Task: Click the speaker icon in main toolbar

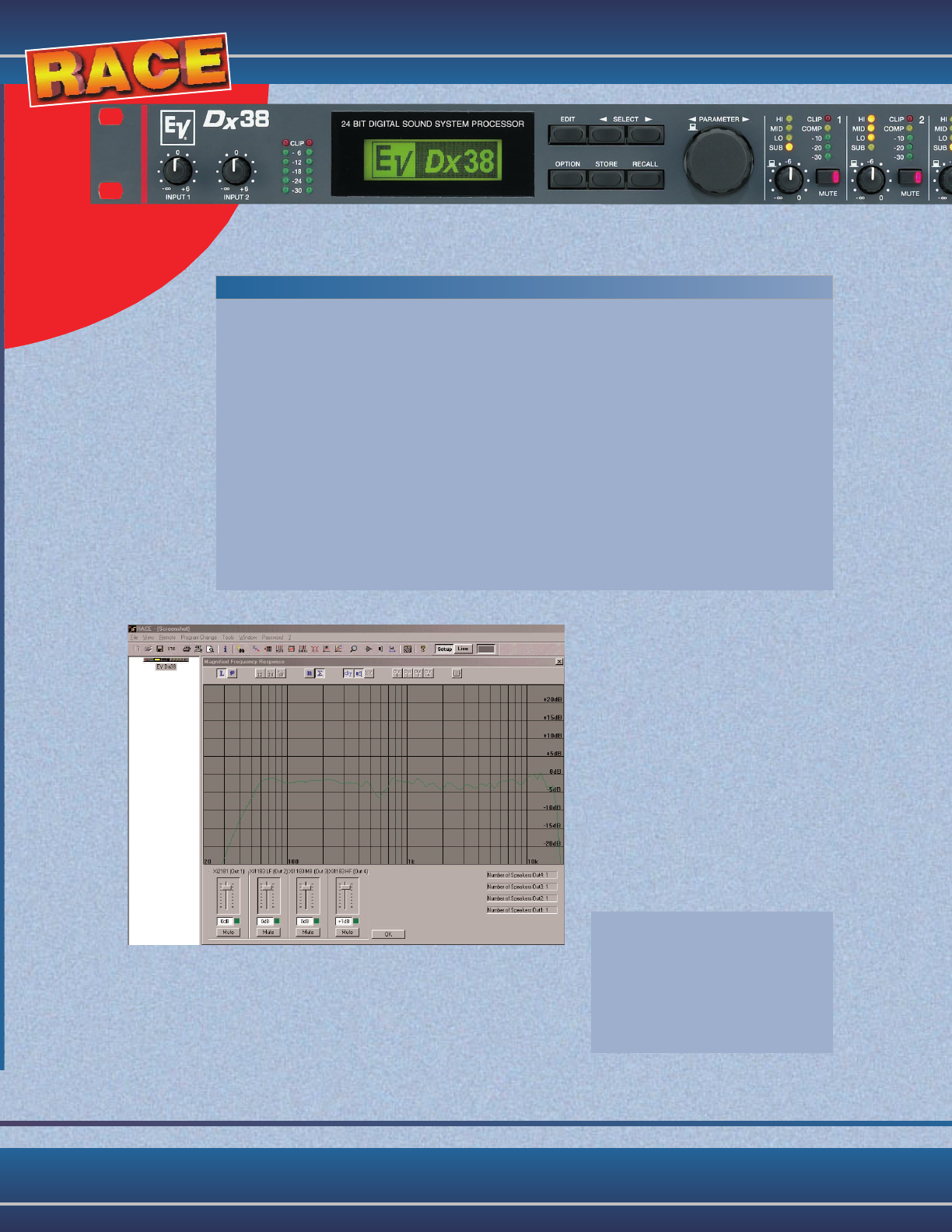Action: coord(380,649)
